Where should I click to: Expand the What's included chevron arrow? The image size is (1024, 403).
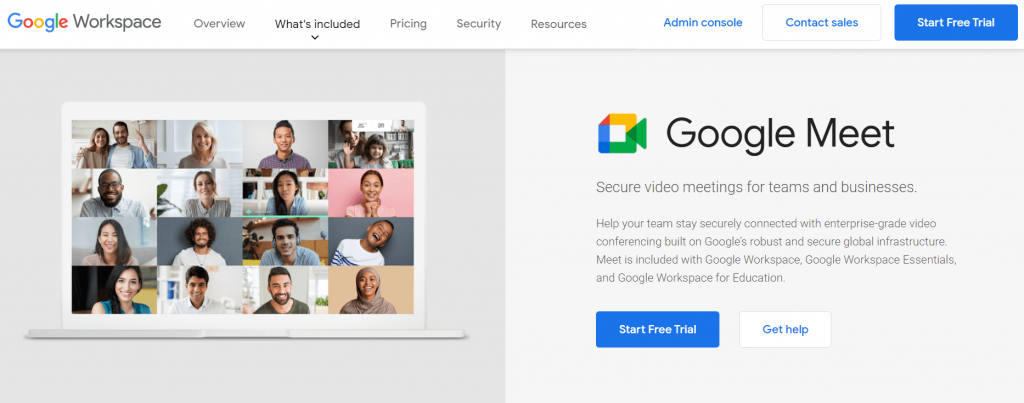[x=315, y=38]
